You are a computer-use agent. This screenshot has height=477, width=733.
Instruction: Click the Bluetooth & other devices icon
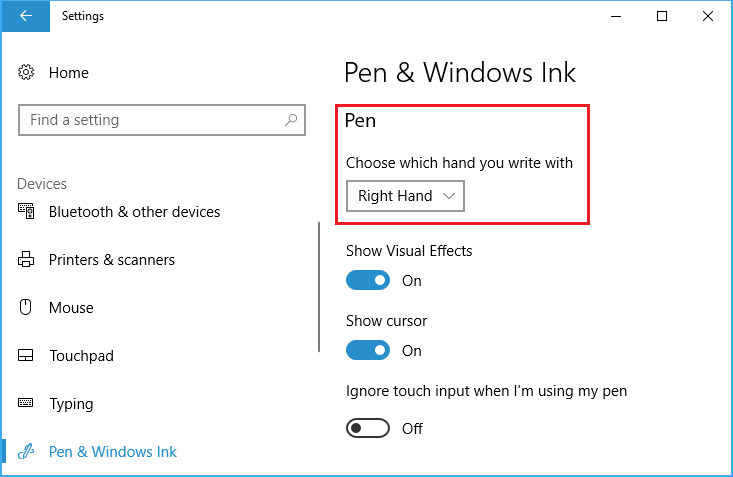(x=26, y=211)
